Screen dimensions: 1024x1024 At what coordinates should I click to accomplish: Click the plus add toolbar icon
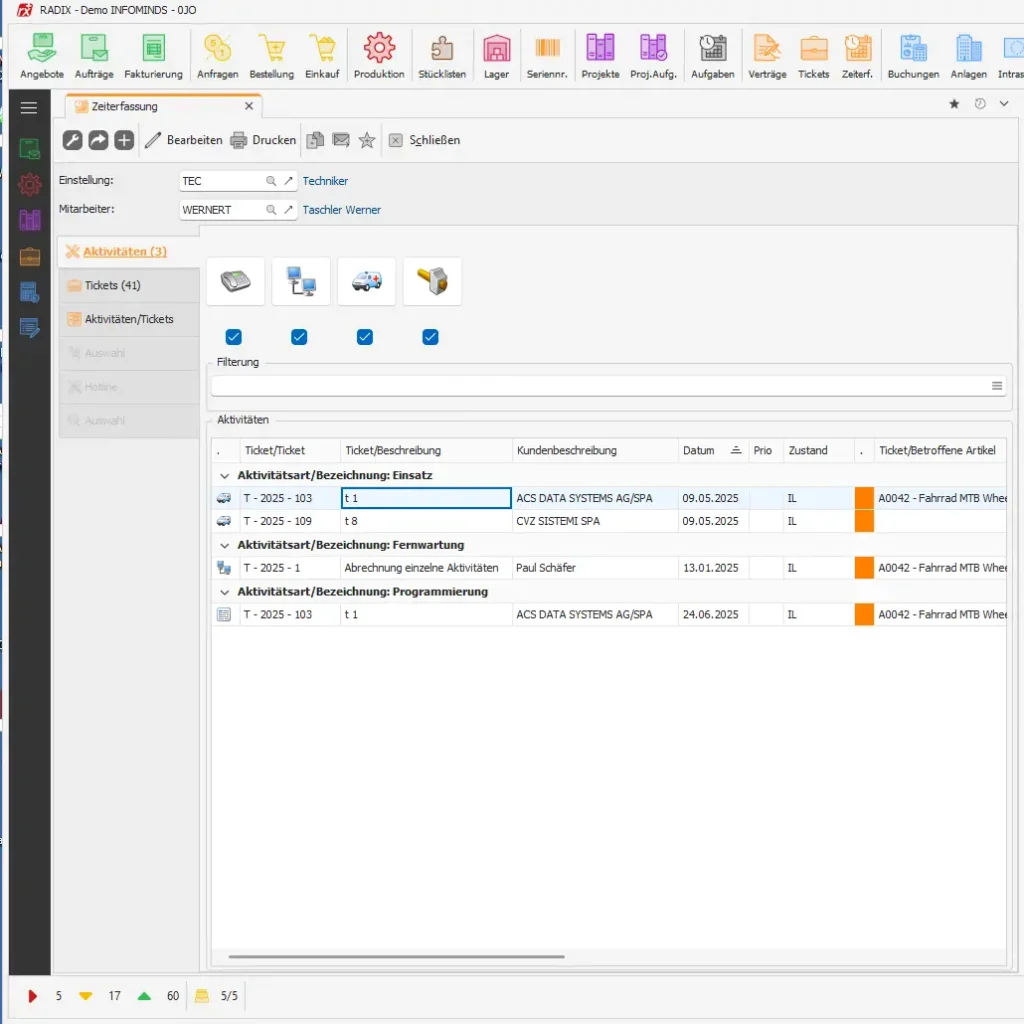click(124, 140)
